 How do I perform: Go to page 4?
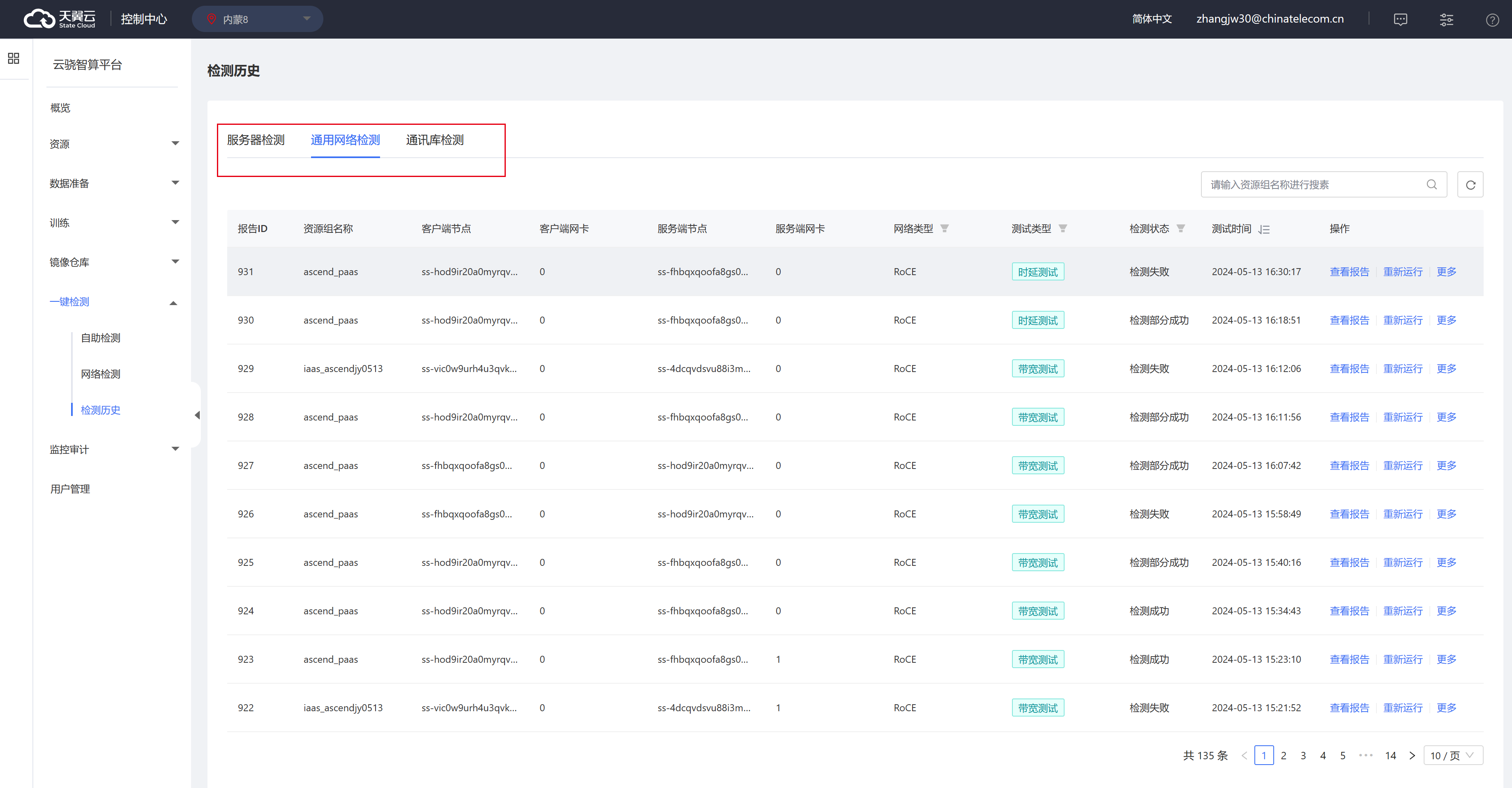click(1323, 755)
